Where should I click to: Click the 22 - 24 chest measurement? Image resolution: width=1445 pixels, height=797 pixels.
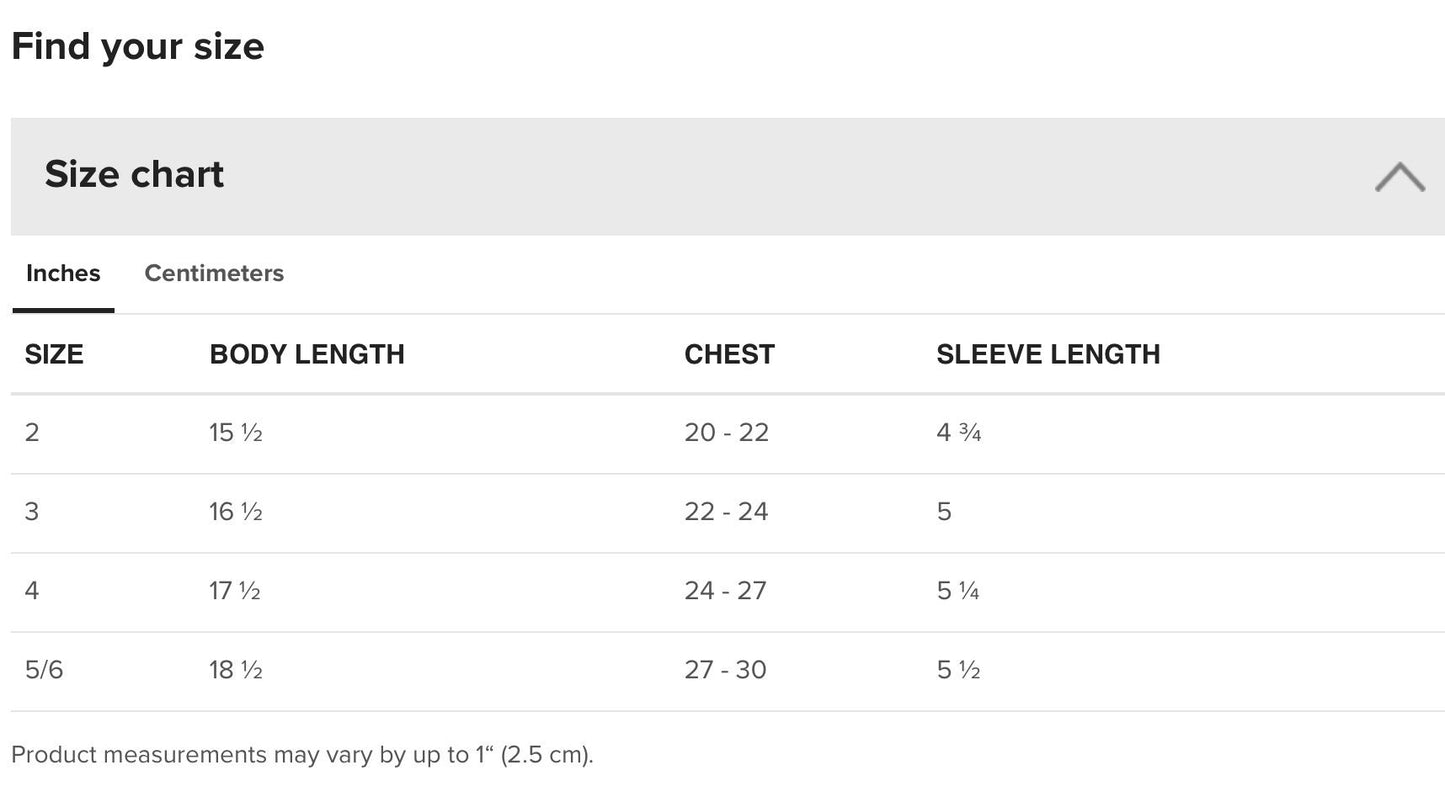[727, 512]
